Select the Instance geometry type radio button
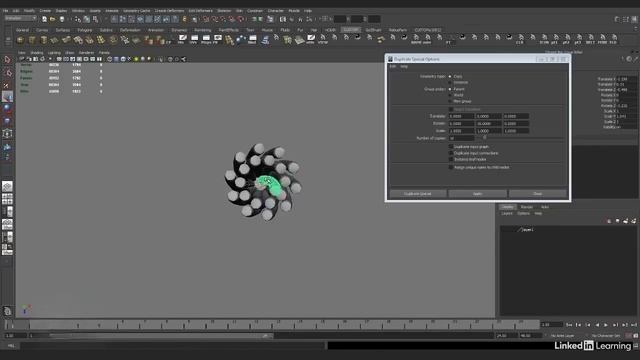The height and width of the screenshot is (360, 640). [x=450, y=82]
